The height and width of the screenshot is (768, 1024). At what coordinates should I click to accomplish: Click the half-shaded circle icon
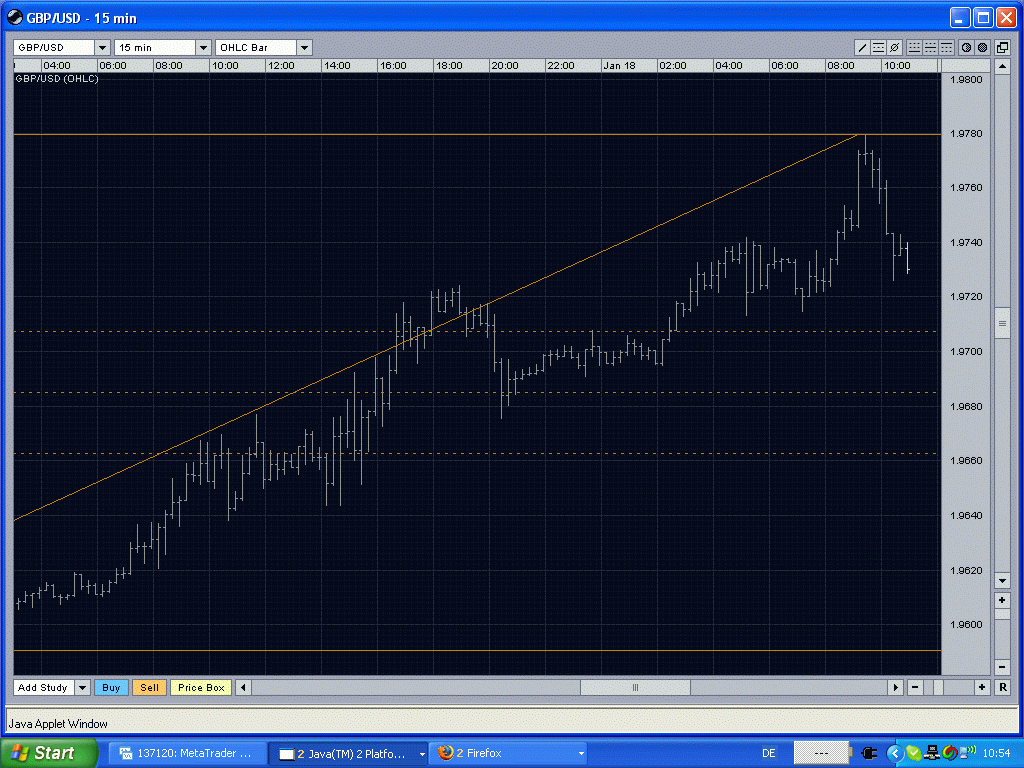point(966,48)
